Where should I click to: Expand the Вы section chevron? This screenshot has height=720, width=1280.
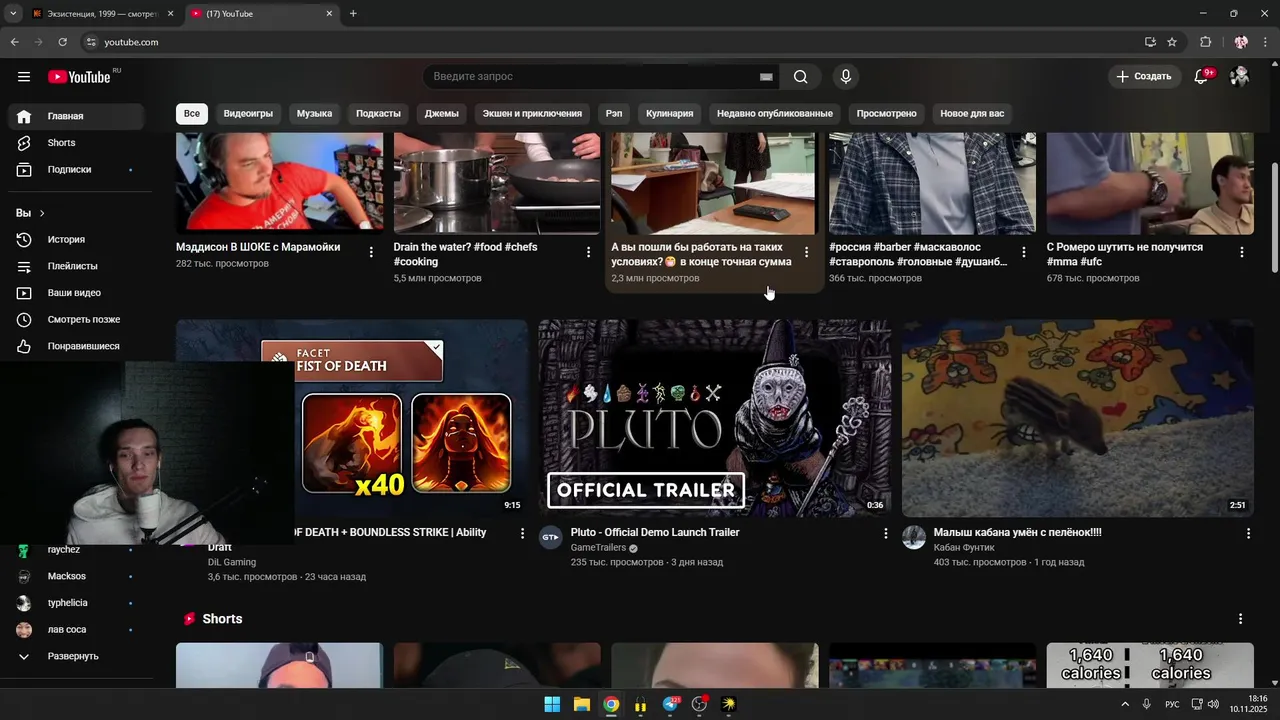pyautogui.click(x=41, y=213)
